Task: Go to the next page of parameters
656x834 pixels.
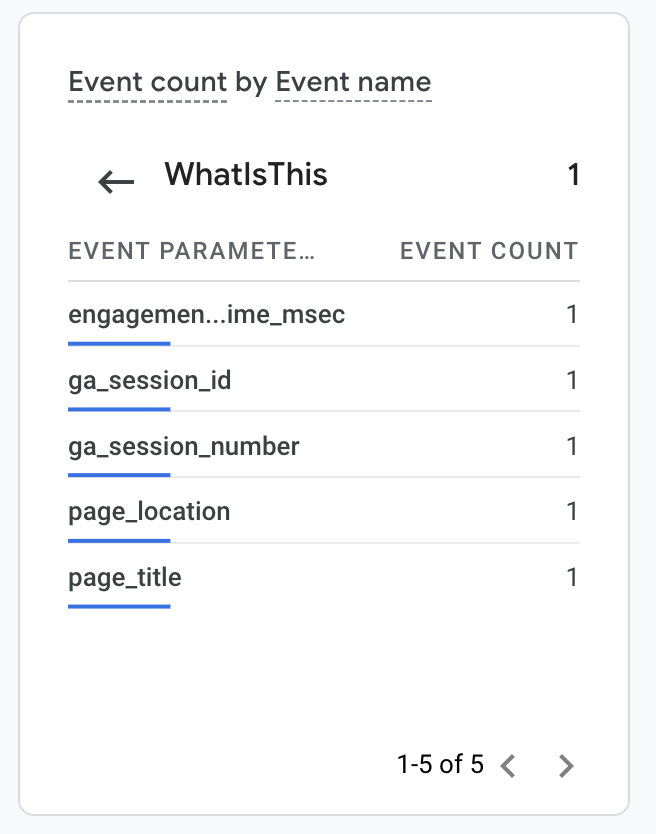Action: coord(566,766)
